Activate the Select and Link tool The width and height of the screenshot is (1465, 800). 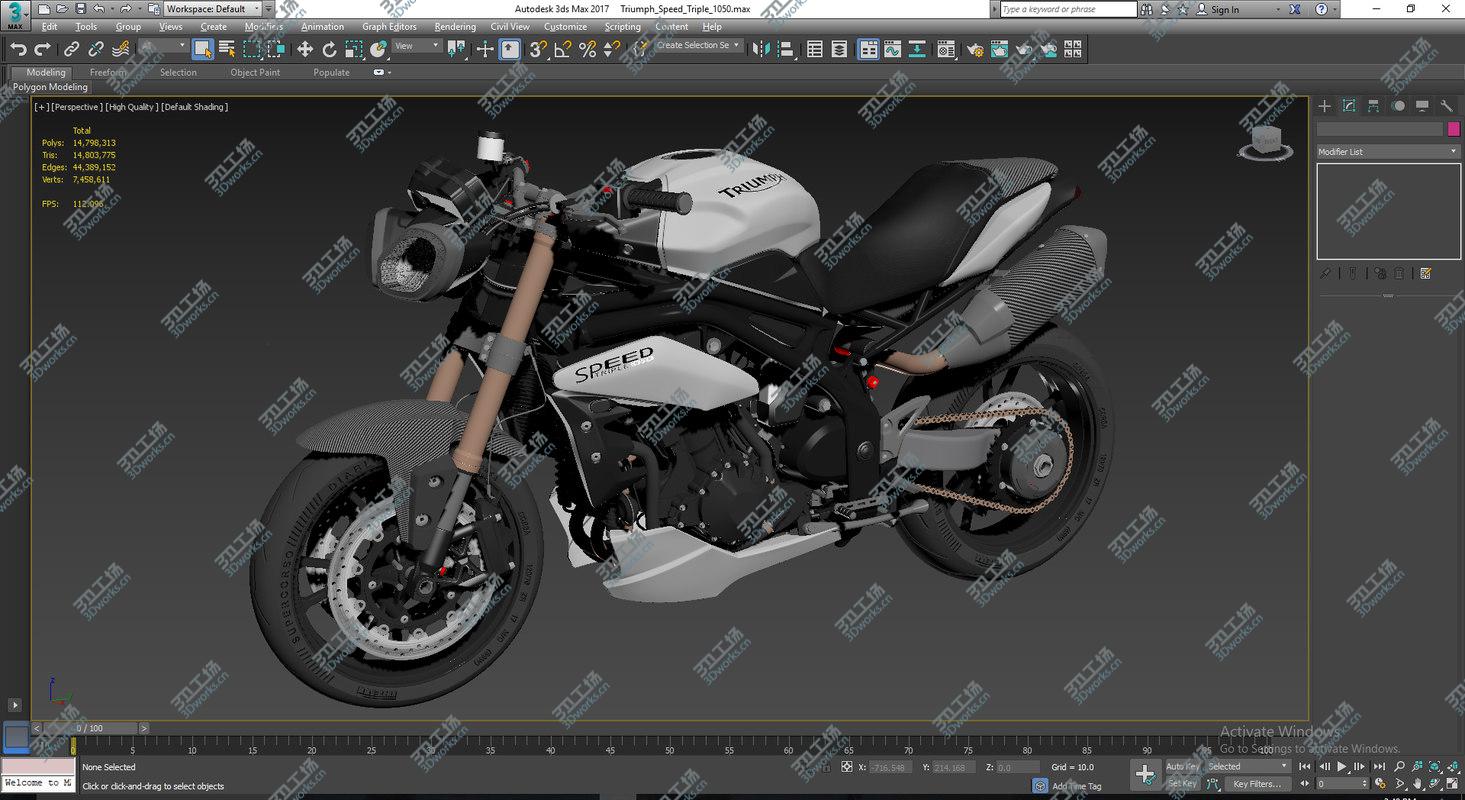[72, 49]
